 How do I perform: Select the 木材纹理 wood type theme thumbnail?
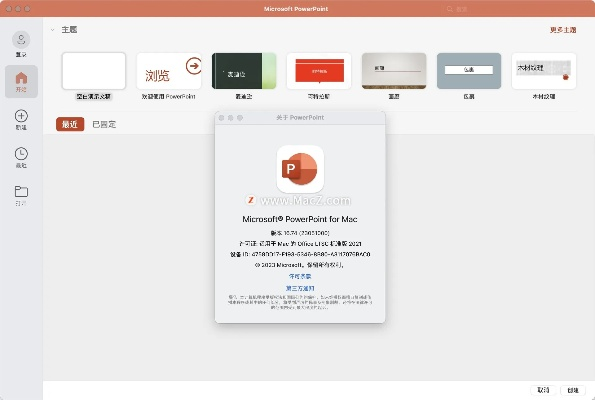[544, 71]
